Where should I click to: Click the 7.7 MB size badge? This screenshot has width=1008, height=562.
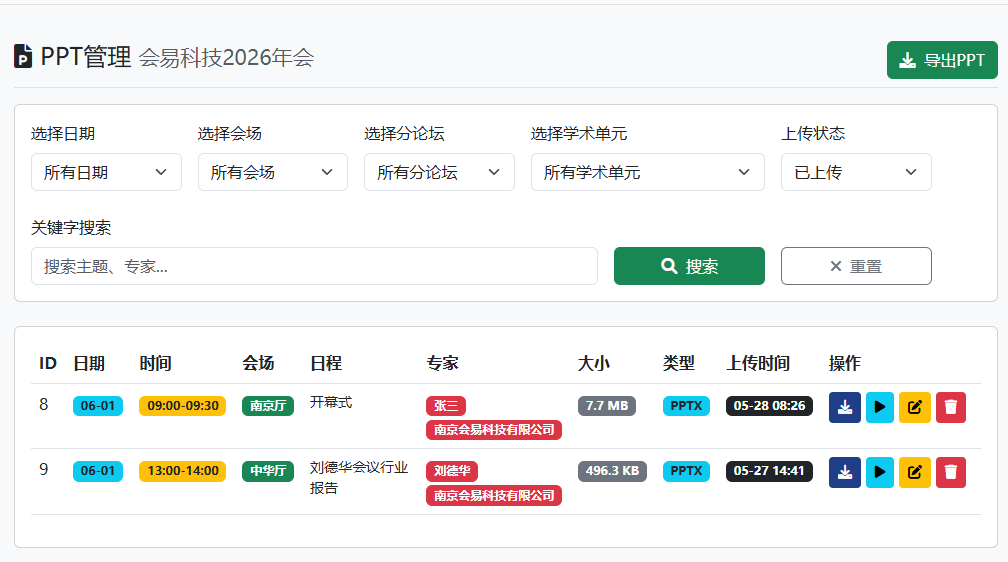click(607, 406)
